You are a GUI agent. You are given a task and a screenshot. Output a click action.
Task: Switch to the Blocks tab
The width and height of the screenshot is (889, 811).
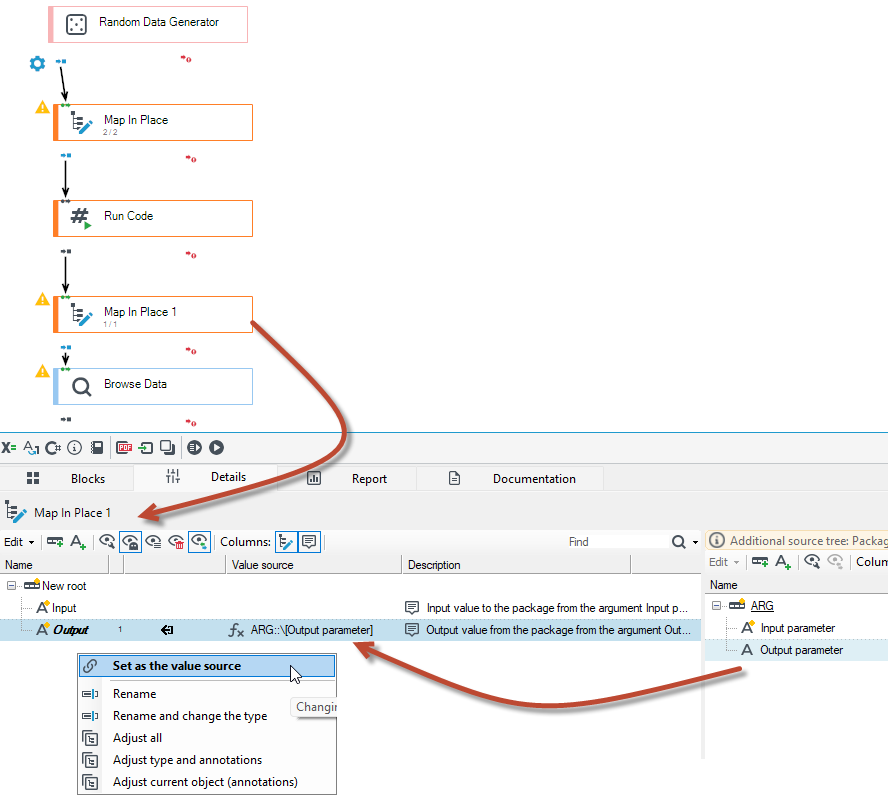click(67, 479)
